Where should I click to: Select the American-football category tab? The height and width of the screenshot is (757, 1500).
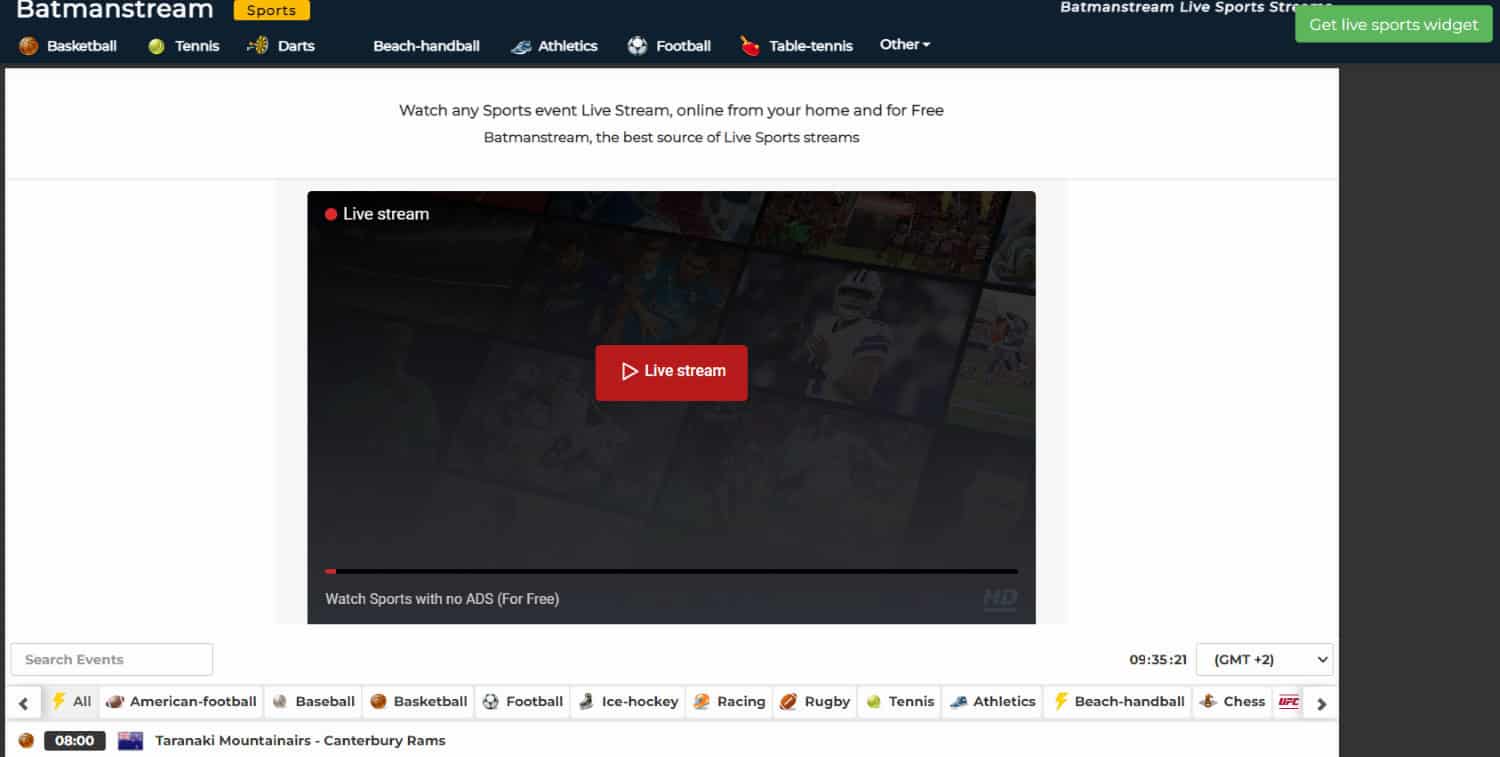point(181,702)
